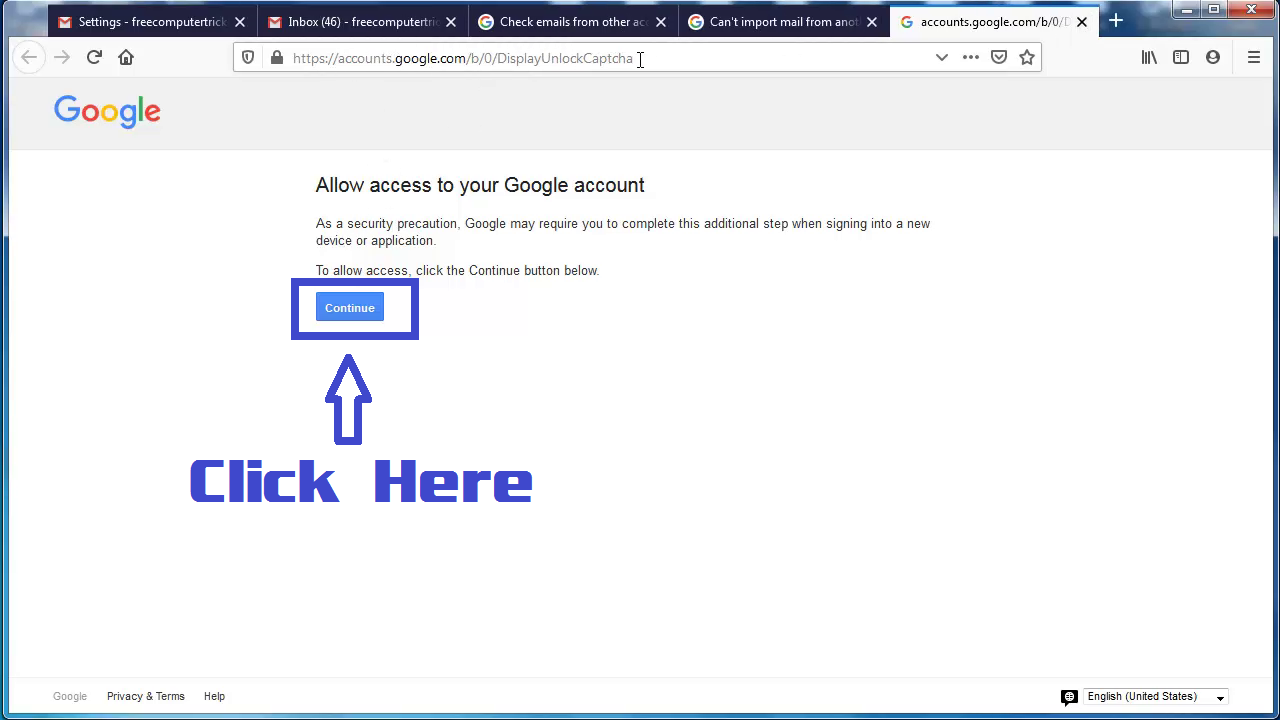This screenshot has height=720, width=1280.
Task: Open the Firefox hamburger menu
Action: 1253,58
